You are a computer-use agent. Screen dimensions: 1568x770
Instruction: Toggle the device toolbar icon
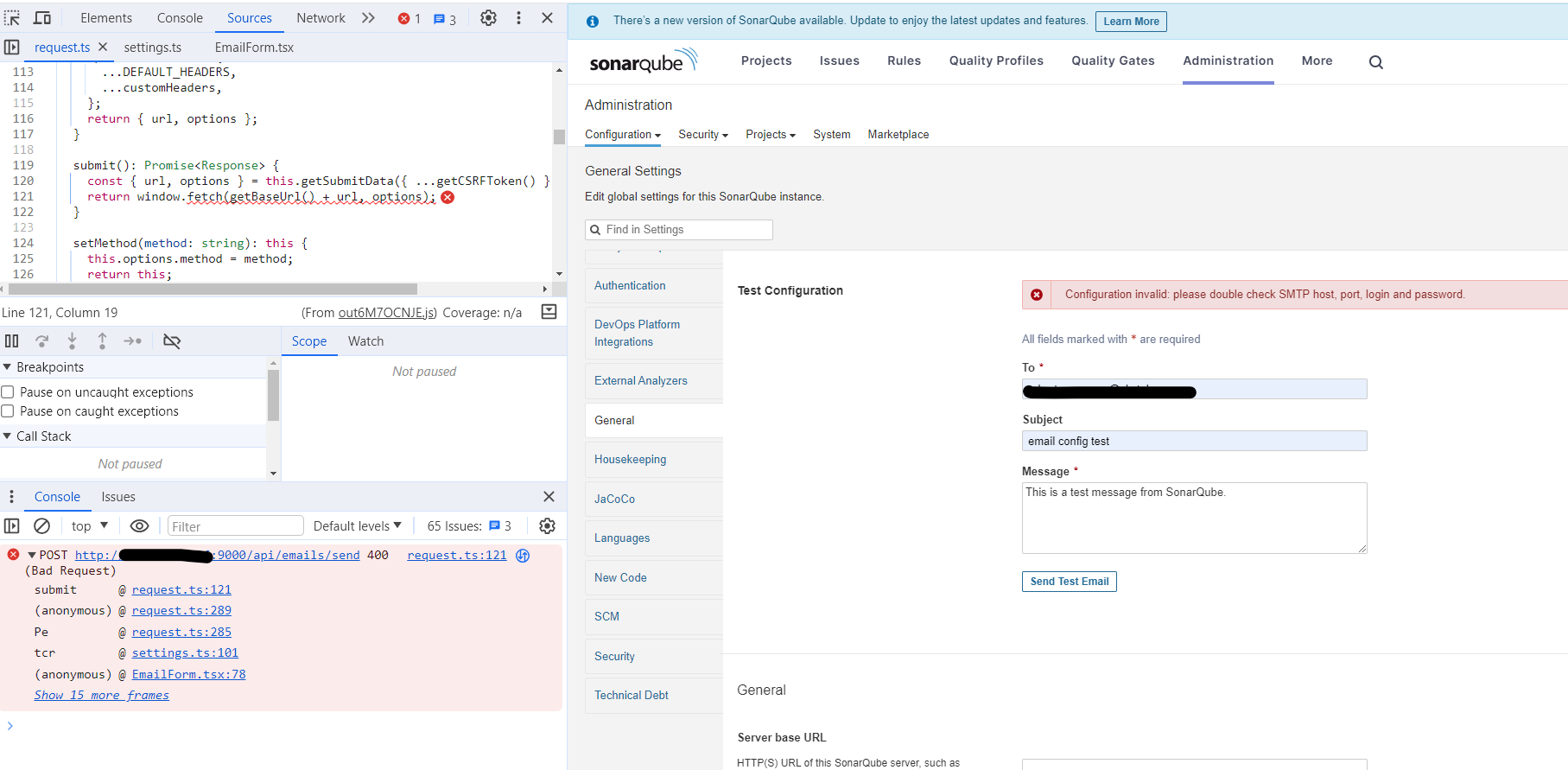[42, 18]
